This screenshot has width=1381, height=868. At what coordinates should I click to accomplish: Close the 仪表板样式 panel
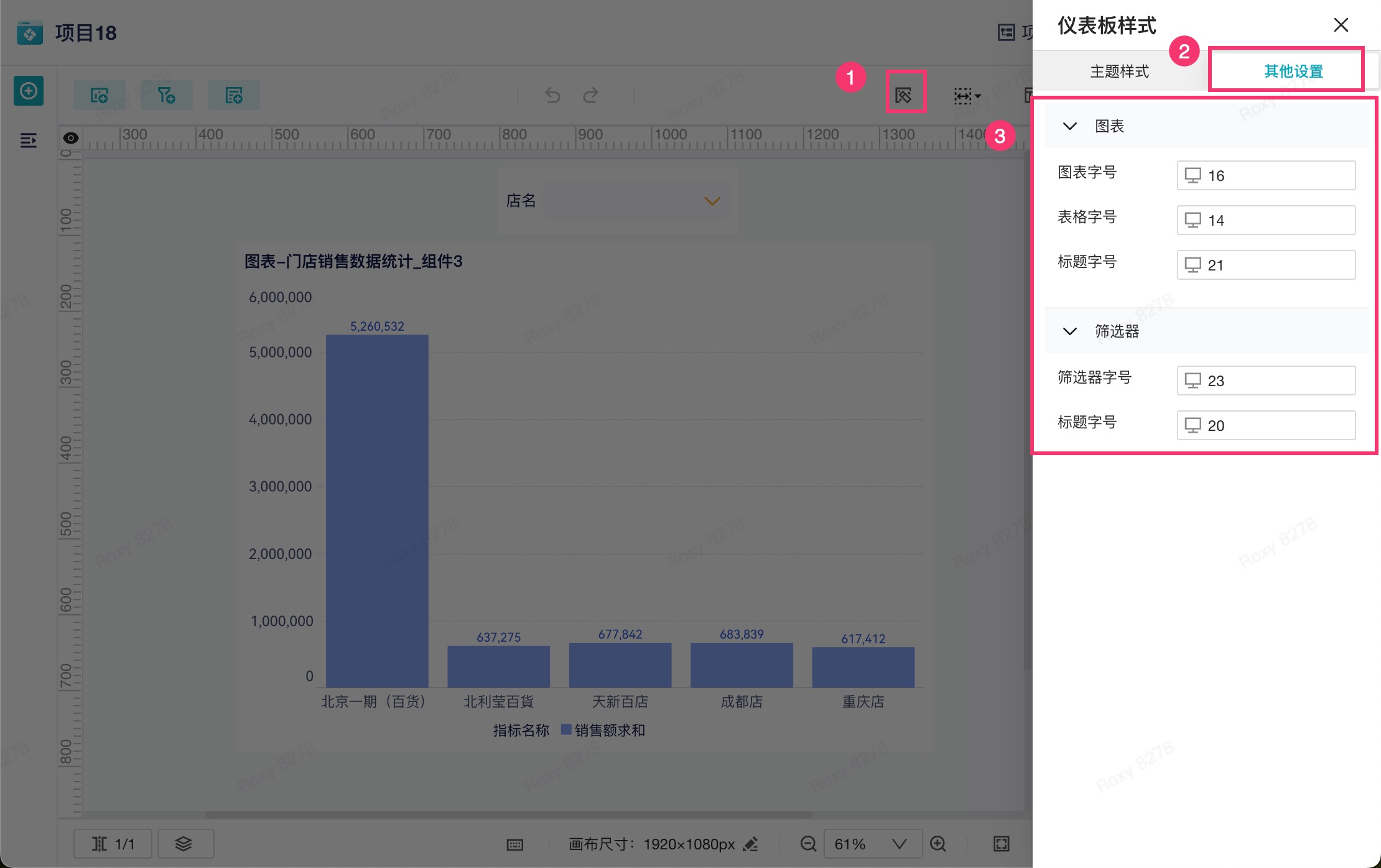coord(1341,25)
